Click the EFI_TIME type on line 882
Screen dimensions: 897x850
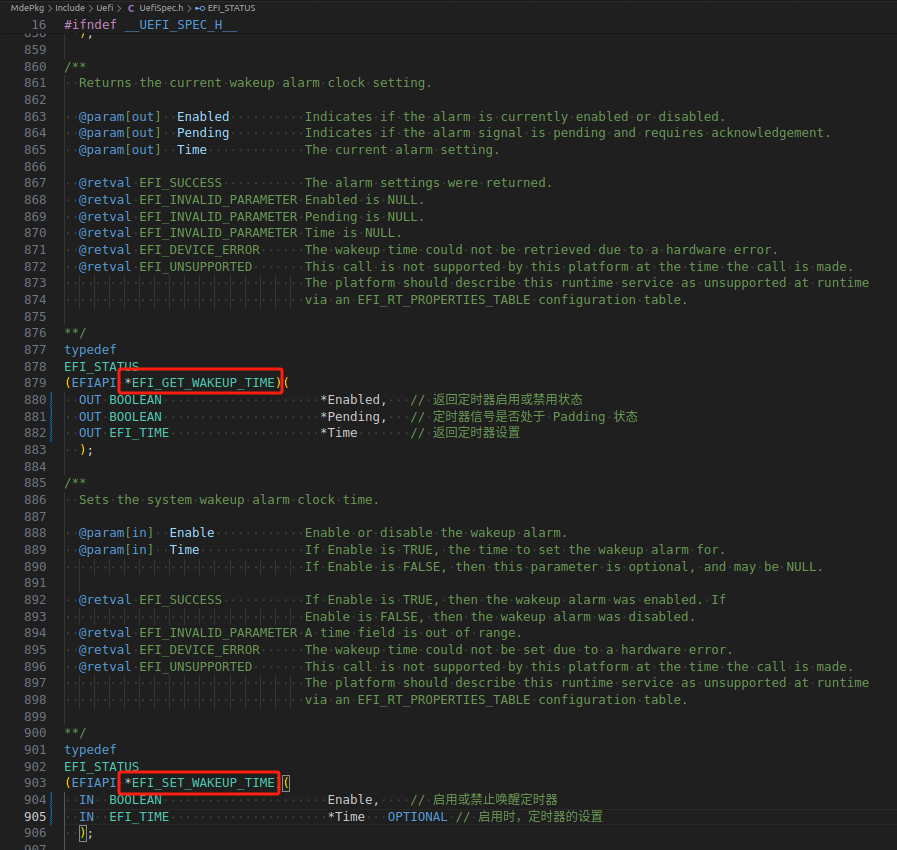tap(142, 432)
